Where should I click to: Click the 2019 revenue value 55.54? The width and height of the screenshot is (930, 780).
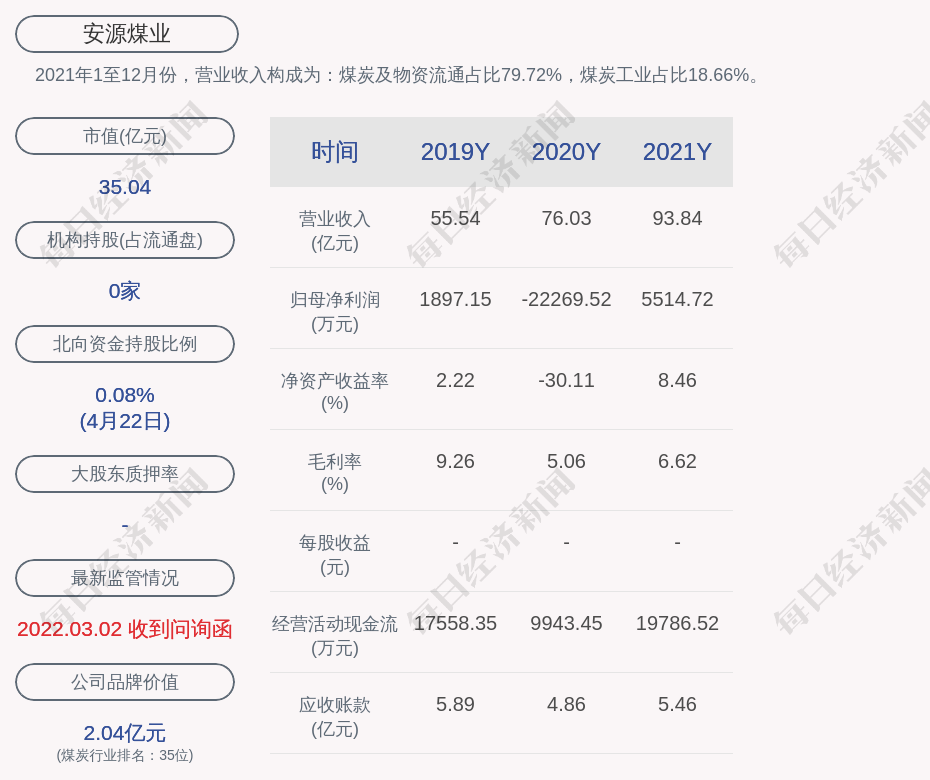(x=455, y=218)
